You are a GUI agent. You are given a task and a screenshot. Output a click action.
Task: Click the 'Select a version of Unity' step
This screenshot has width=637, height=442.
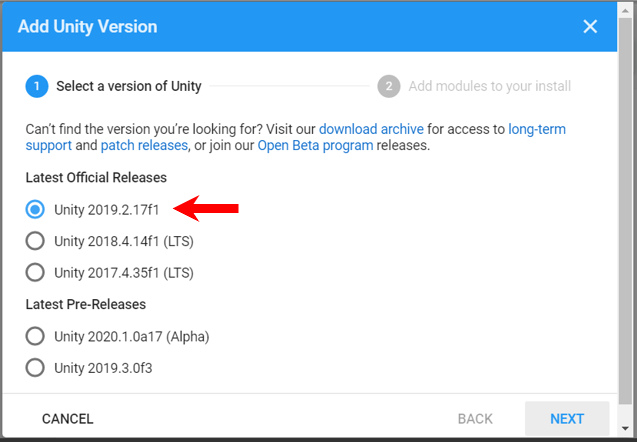128,86
